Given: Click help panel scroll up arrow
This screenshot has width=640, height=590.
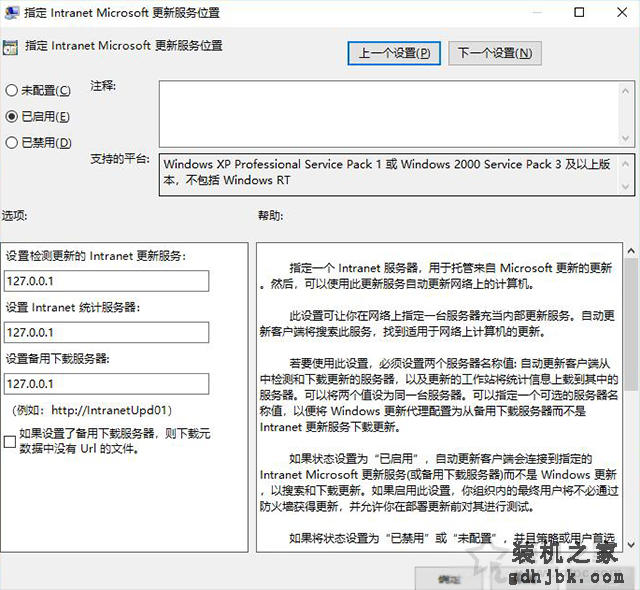Looking at the screenshot, I should [631, 251].
